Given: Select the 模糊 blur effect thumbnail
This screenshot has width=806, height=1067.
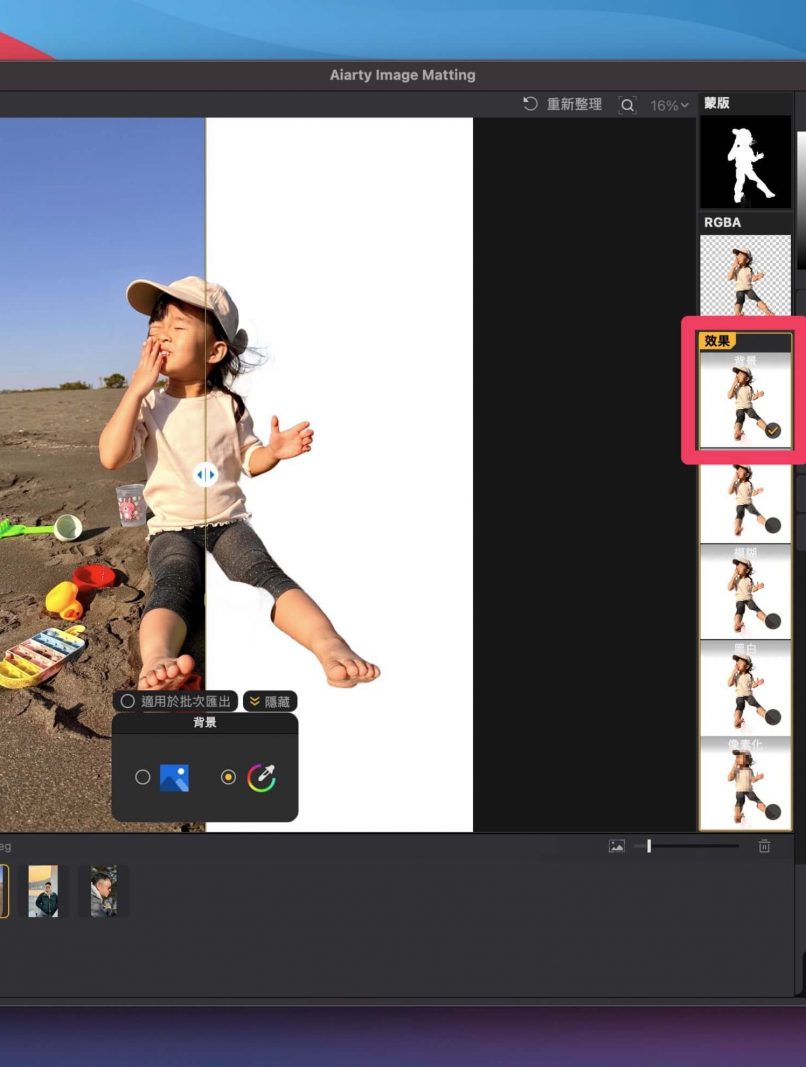Looking at the screenshot, I should coord(745,592).
